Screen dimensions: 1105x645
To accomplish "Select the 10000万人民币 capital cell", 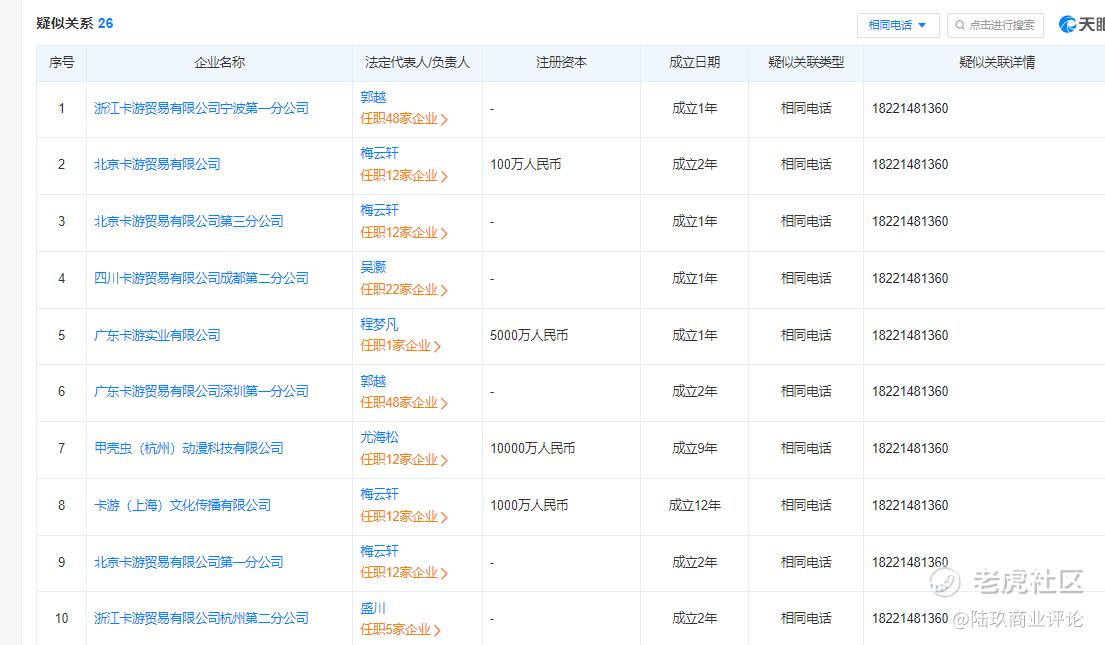I will click(533, 448).
